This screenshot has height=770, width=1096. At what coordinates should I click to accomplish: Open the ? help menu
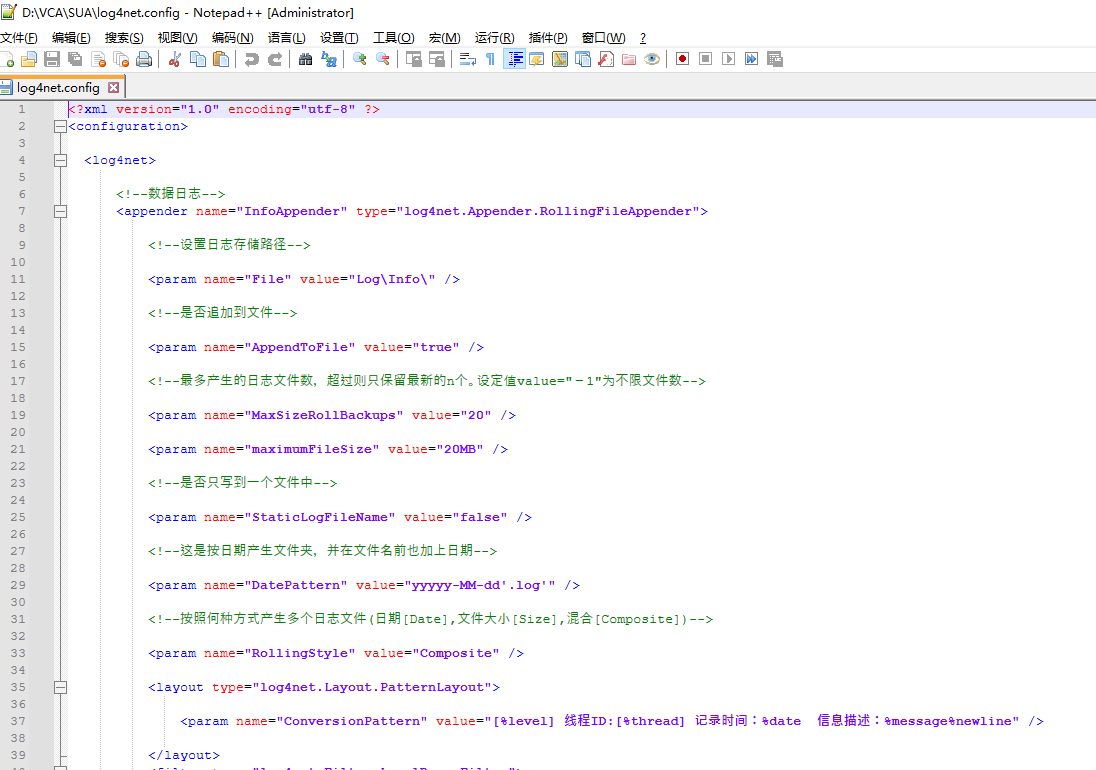click(x=643, y=38)
